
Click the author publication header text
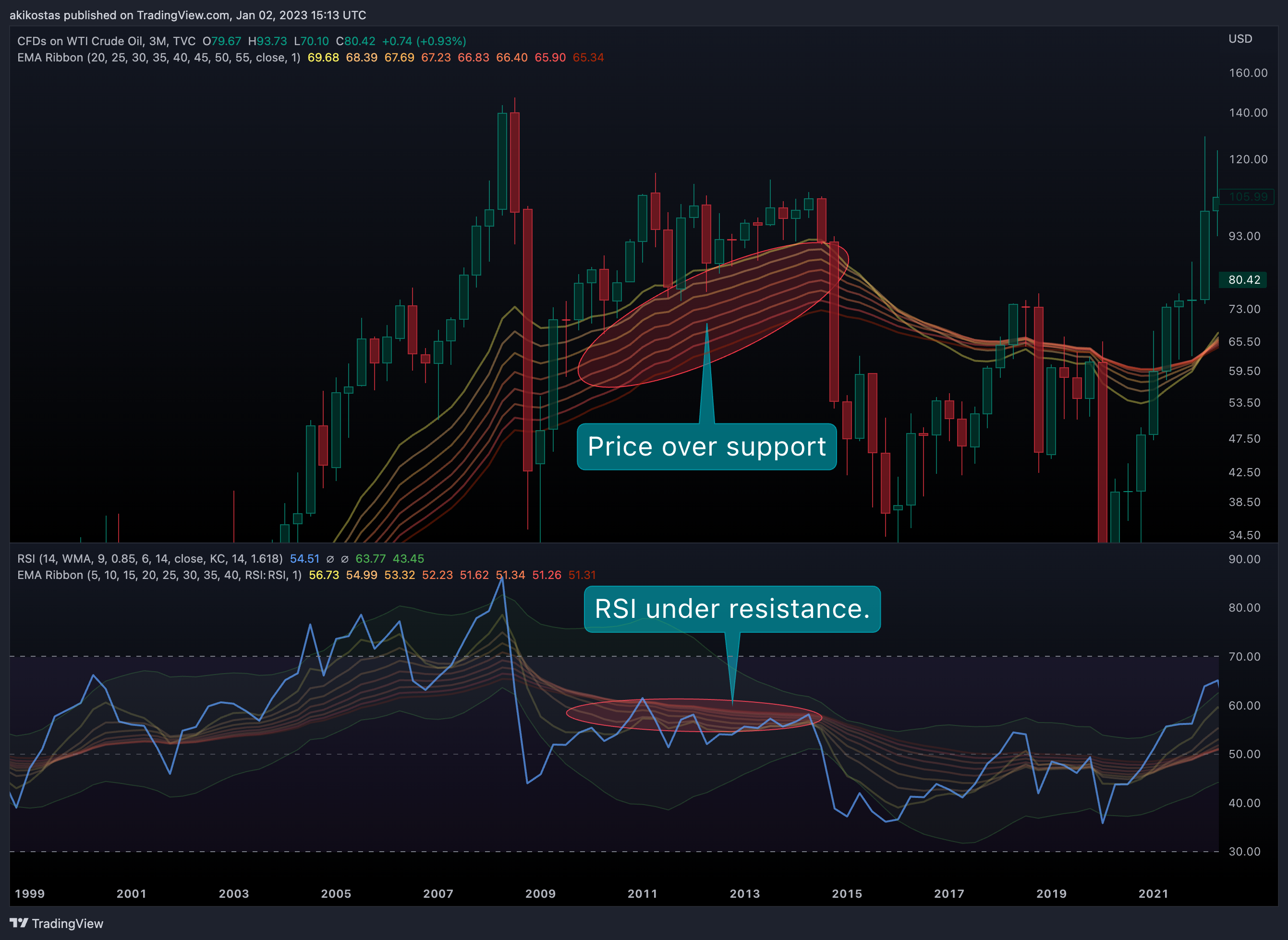188,15
